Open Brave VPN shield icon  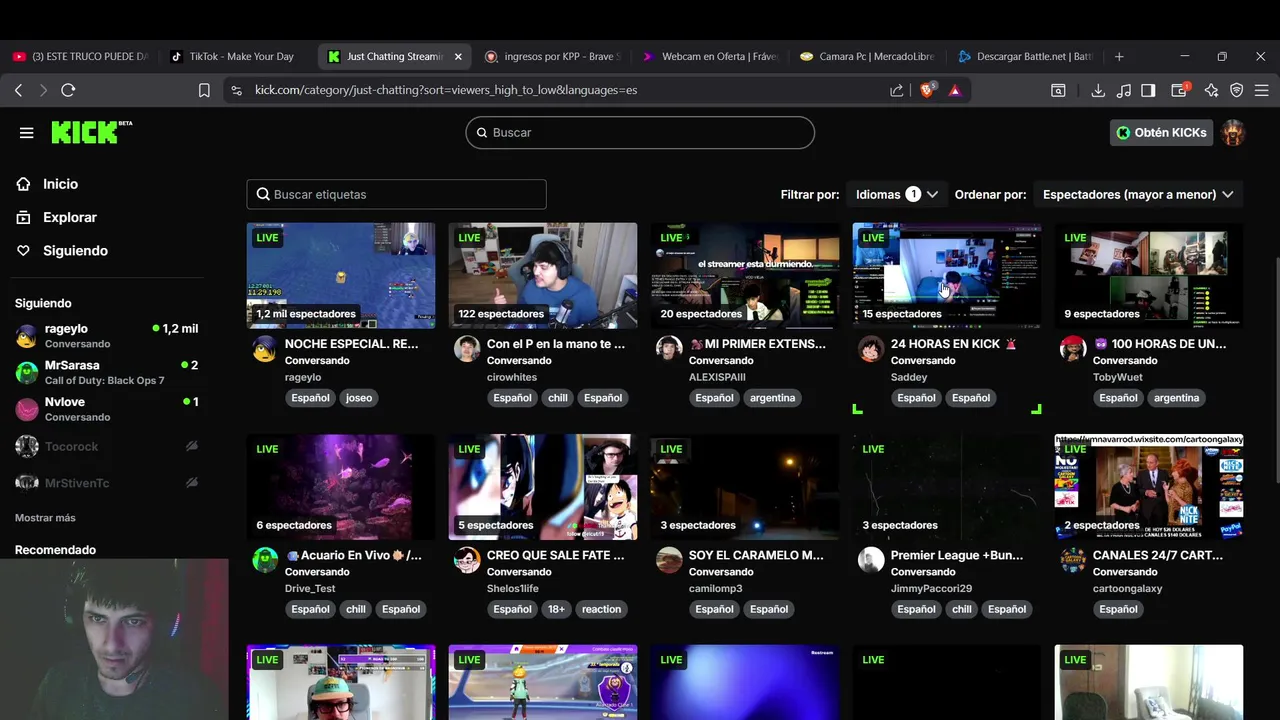pyautogui.click(x=1237, y=90)
